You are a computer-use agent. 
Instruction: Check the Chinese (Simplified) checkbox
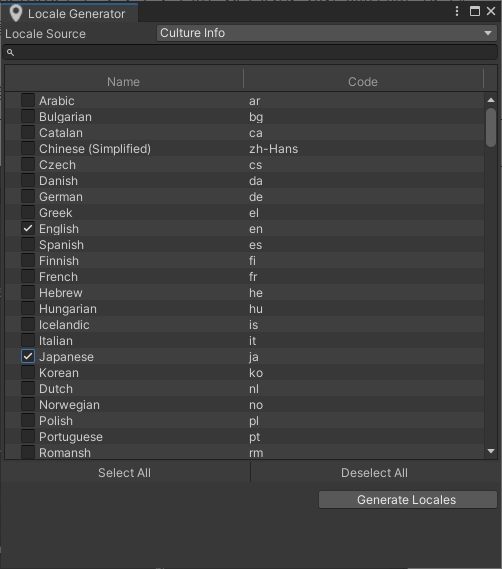point(28,148)
